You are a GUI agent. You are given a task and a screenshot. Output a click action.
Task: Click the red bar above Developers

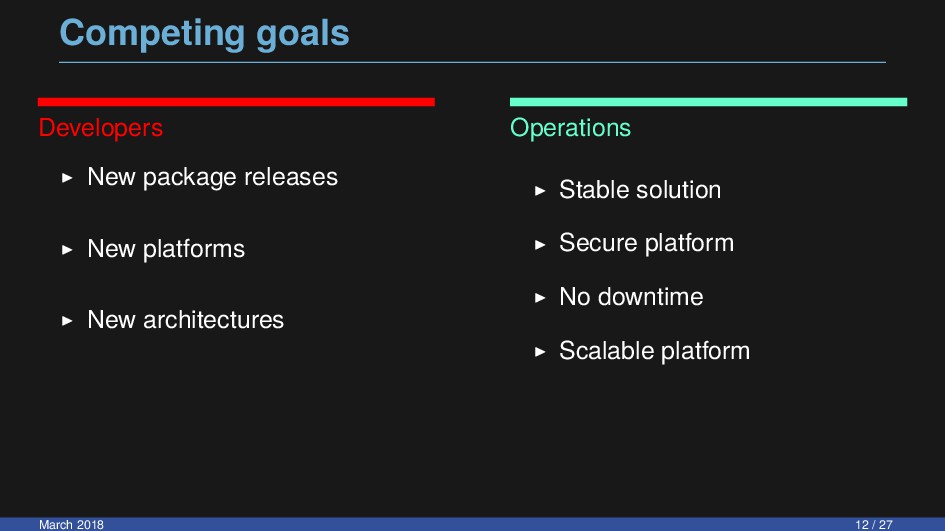236,102
